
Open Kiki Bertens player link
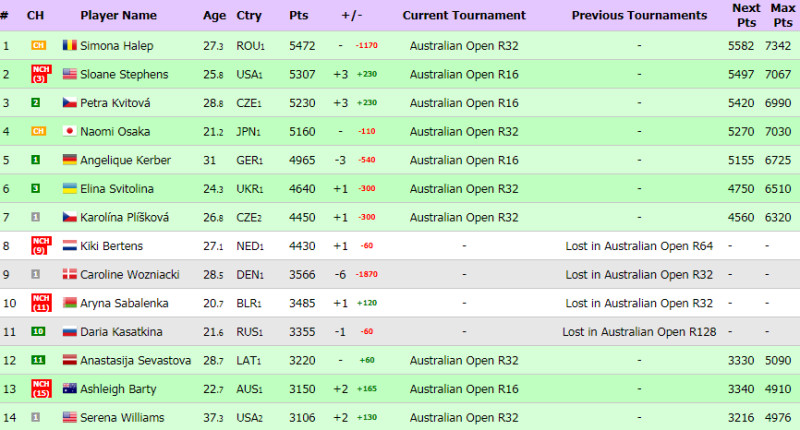point(111,246)
